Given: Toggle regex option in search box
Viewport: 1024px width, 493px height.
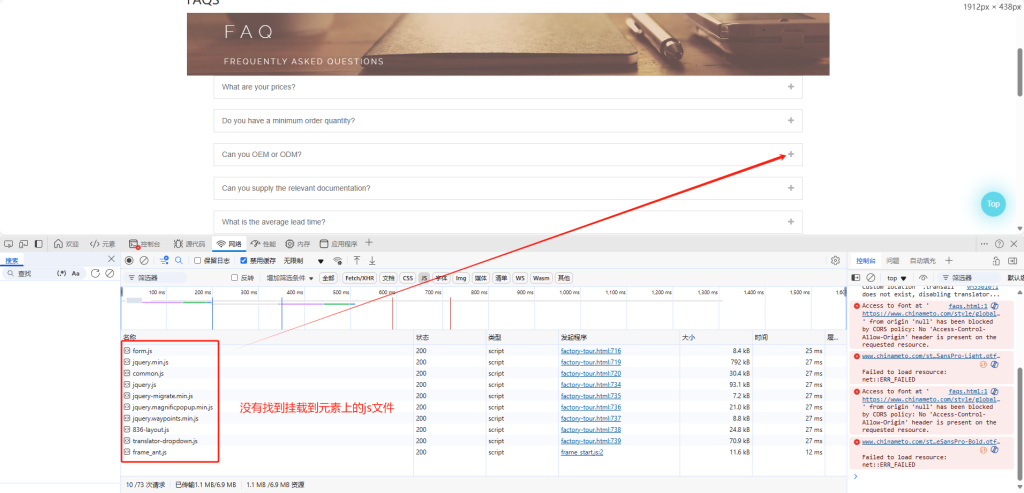Looking at the screenshot, I should coord(62,274).
